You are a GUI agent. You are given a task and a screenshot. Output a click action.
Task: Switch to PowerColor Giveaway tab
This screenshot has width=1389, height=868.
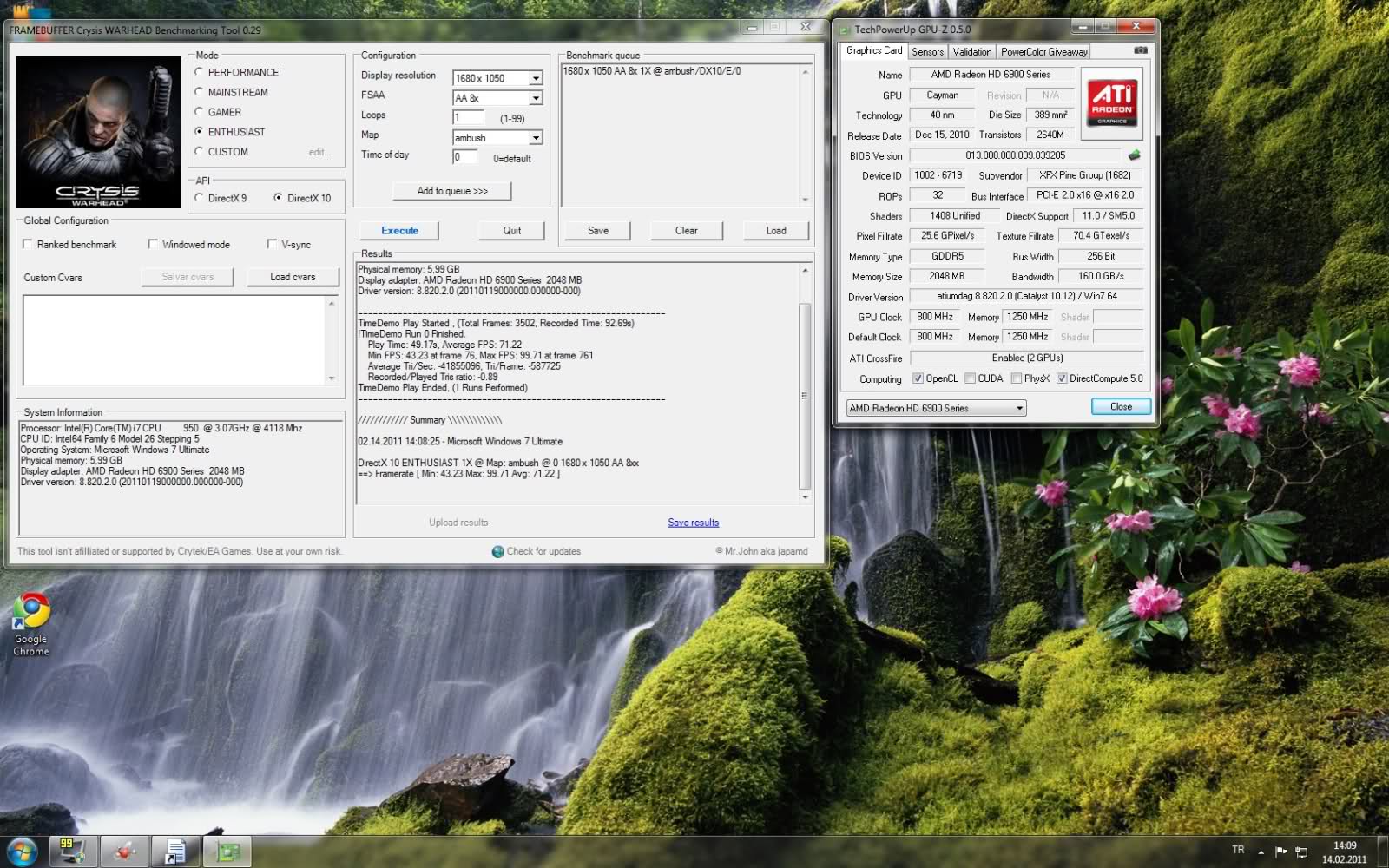(1043, 52)
